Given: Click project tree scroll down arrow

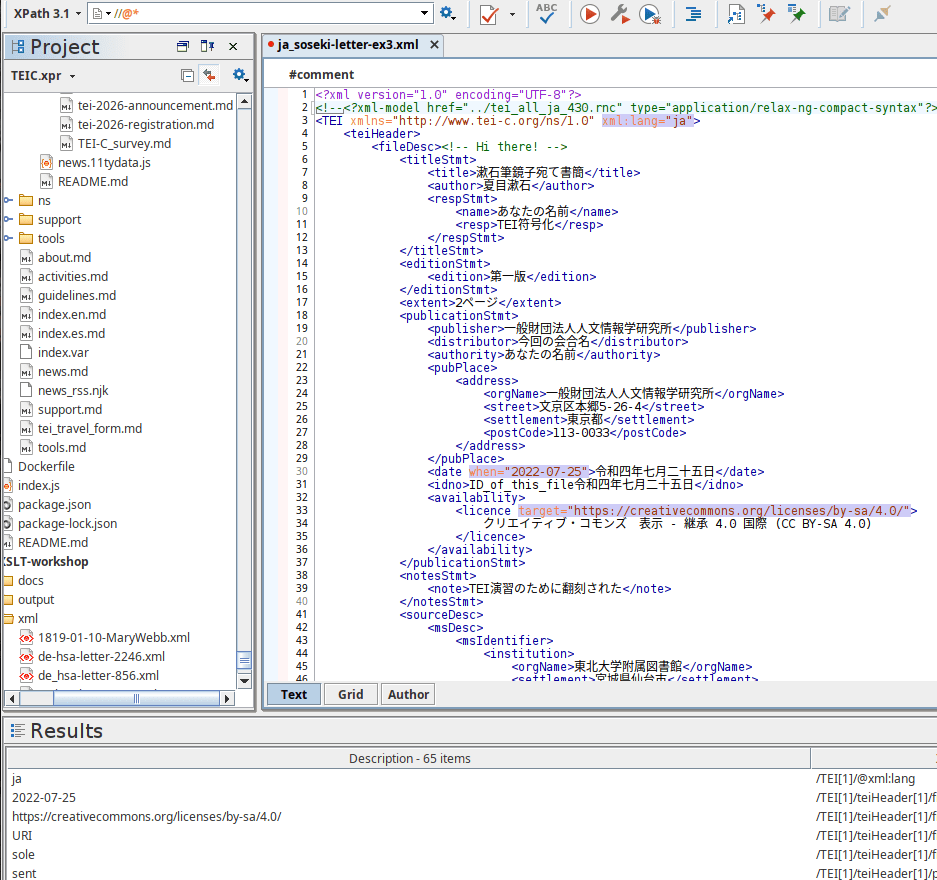Looking at the screenshot, I should 244,680.
